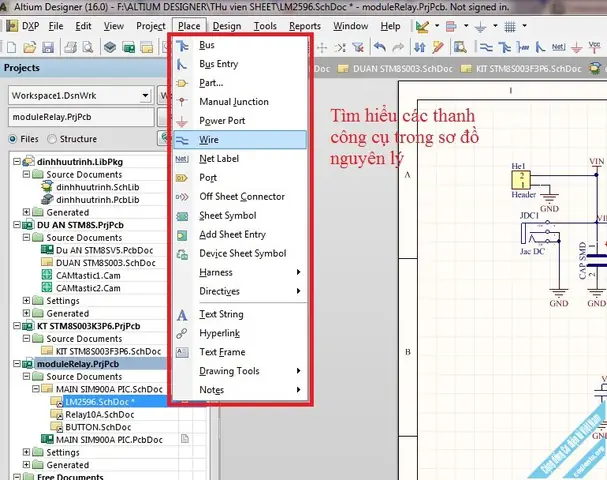This screenshot has height=480, width=607.
Task: Select LM2596.SchDoc in project tree
Action: coord(99,402)
